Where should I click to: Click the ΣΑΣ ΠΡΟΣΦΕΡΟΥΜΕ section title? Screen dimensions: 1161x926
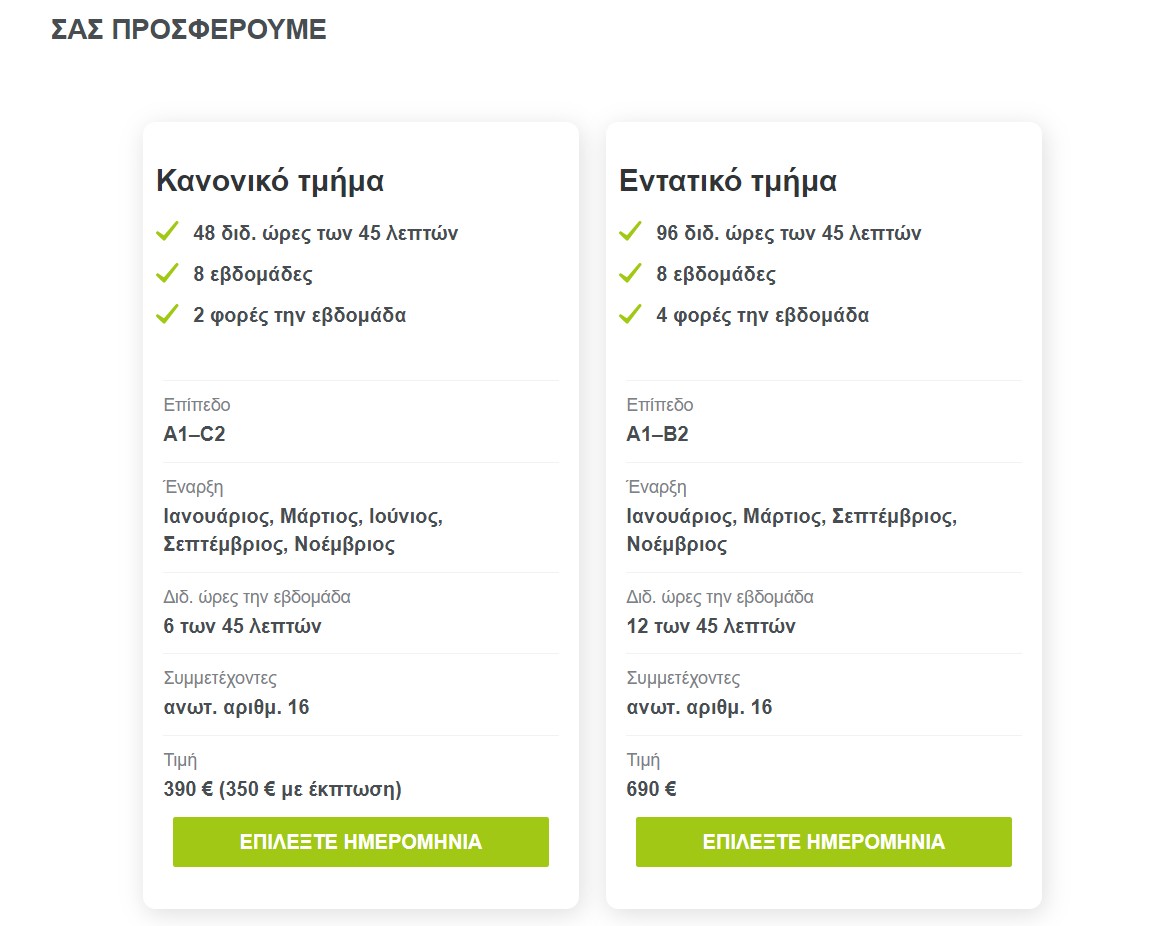189,30
